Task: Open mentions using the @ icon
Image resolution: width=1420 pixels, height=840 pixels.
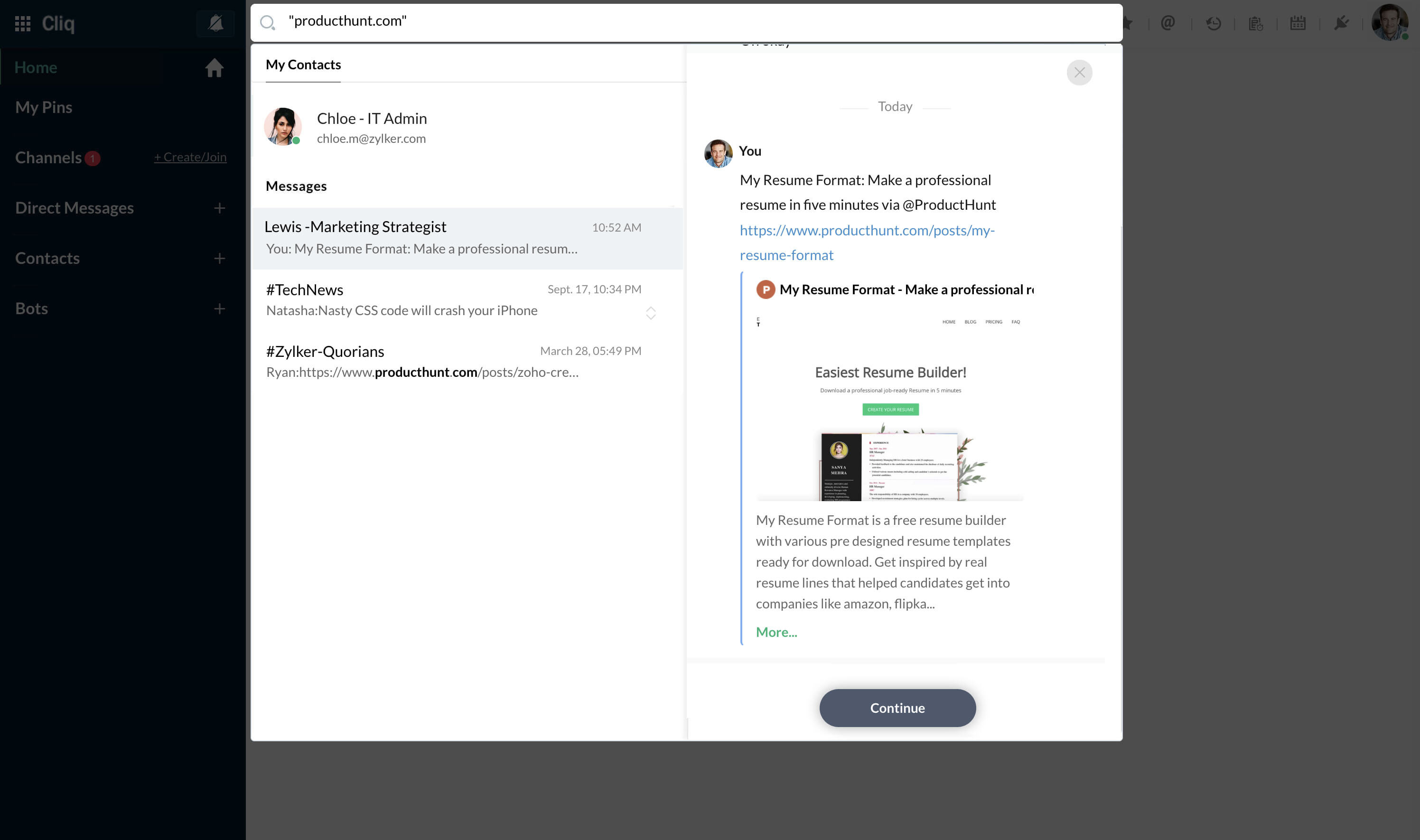Action: (x=1168, y=23)
